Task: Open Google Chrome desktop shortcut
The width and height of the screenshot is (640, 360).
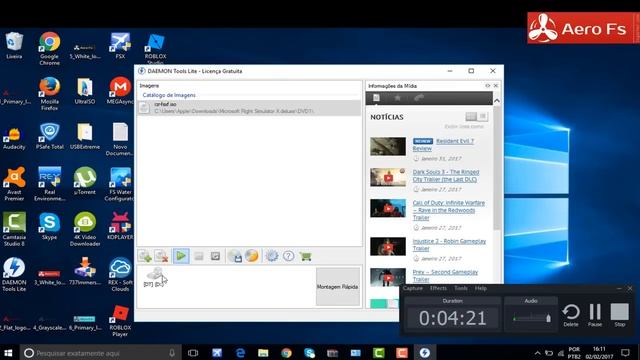Action: pyautogui.click(x=49, y=49)
